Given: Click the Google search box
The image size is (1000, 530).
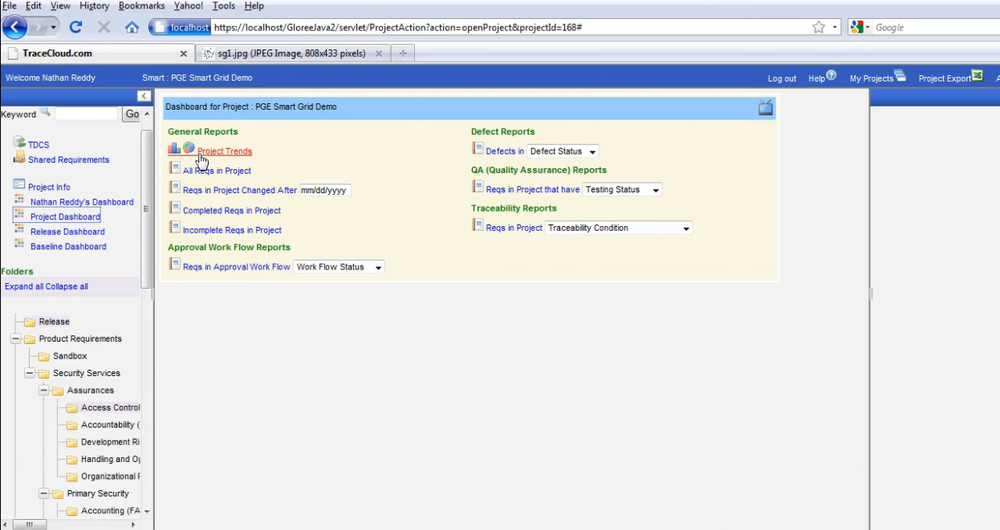Looking at the screenshot, I should pos(937,27).
